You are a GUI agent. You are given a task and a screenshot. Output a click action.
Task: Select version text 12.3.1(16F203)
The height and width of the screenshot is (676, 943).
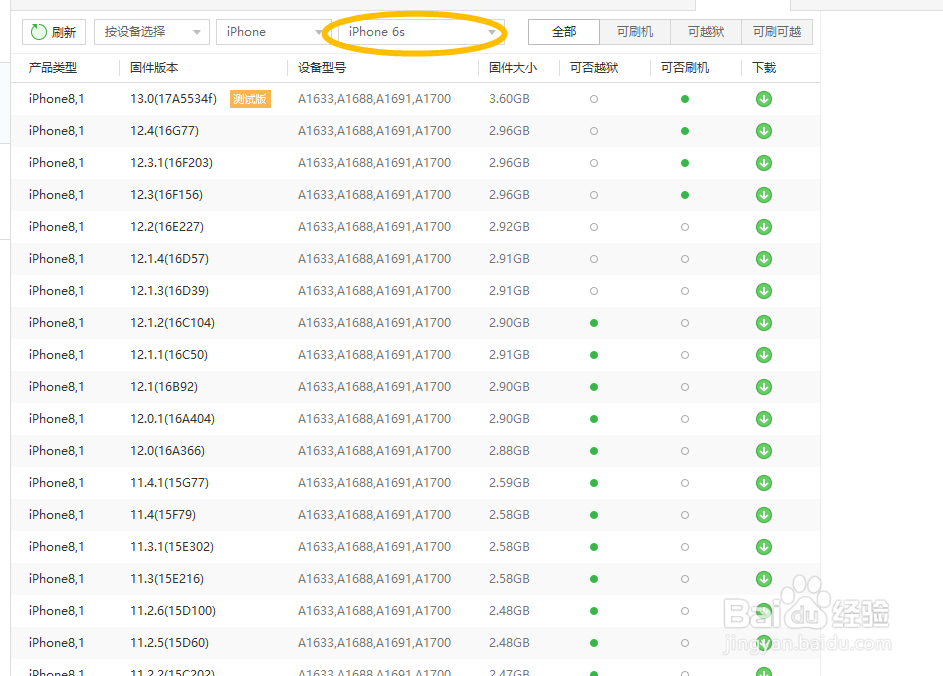171,163
